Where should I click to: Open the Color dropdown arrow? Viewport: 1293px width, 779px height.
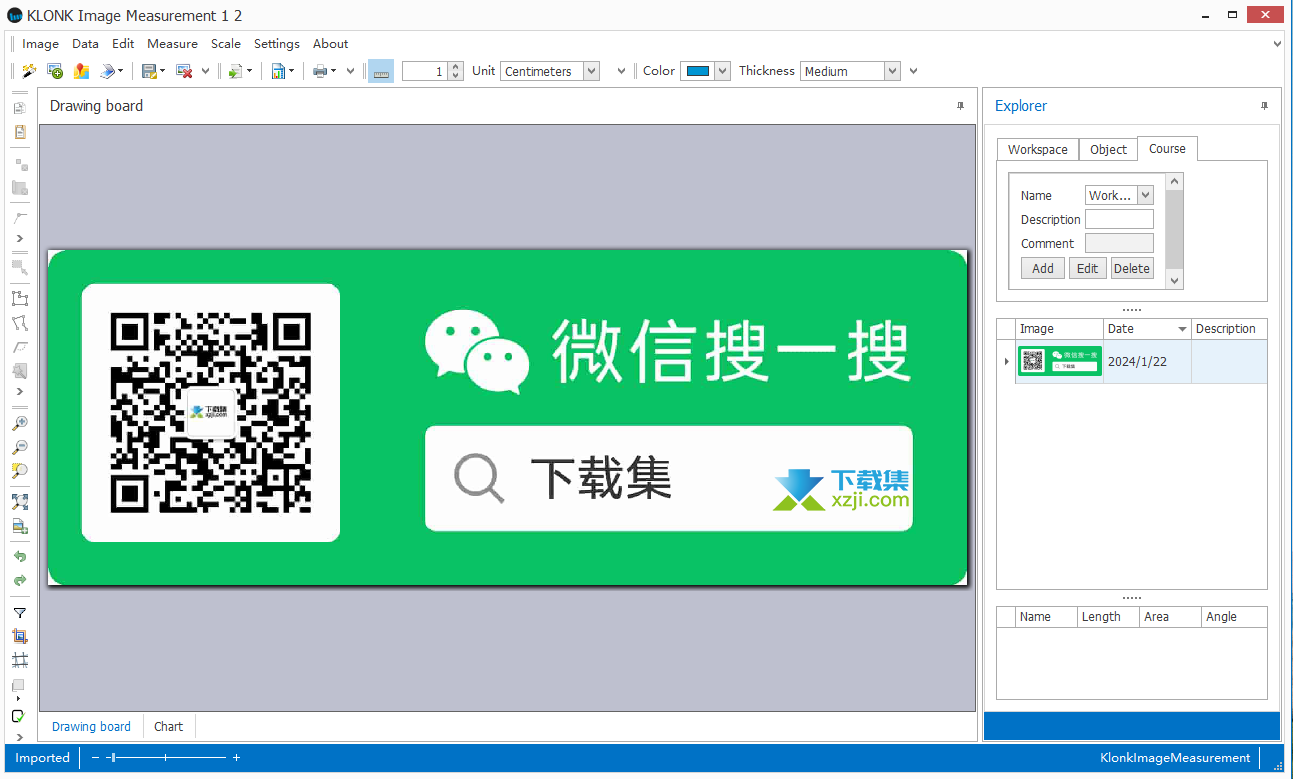(722, 71)
